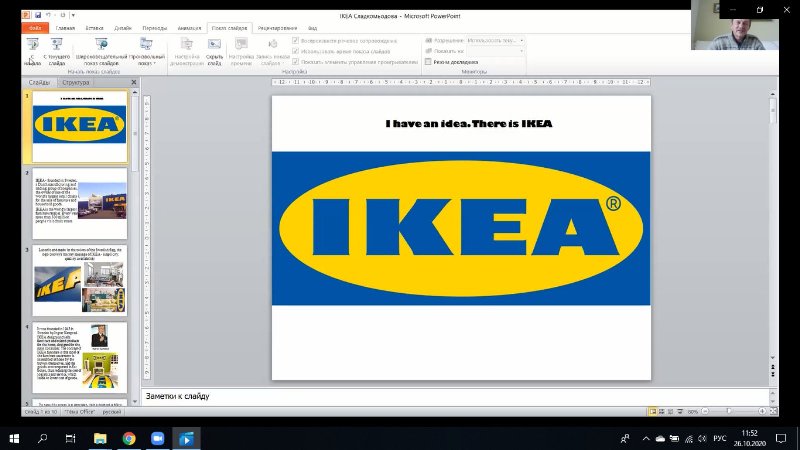This screenshot has height=450, width=800.
Task: Click the orange File button
Action: click(x=35, y=29)
